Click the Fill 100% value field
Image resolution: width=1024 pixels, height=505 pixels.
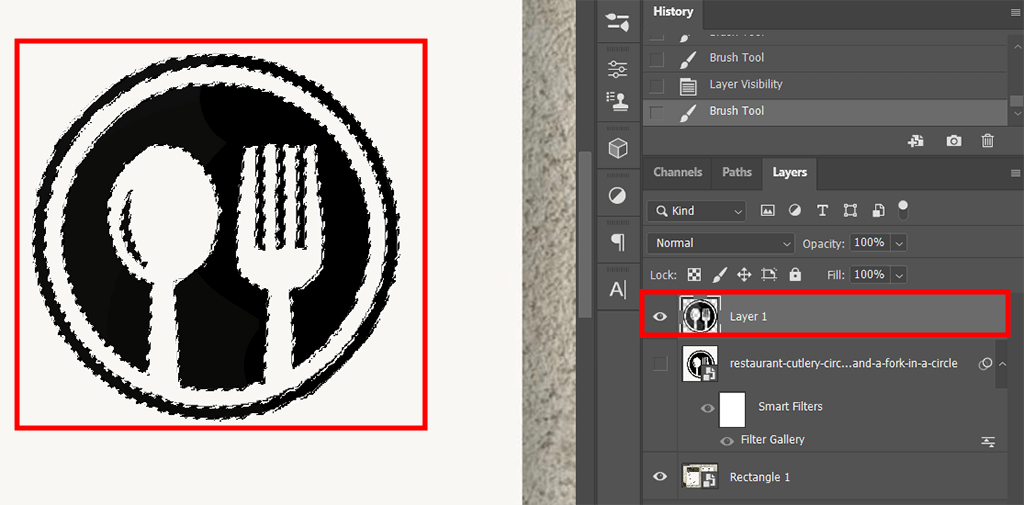click(x=869, y=274)
